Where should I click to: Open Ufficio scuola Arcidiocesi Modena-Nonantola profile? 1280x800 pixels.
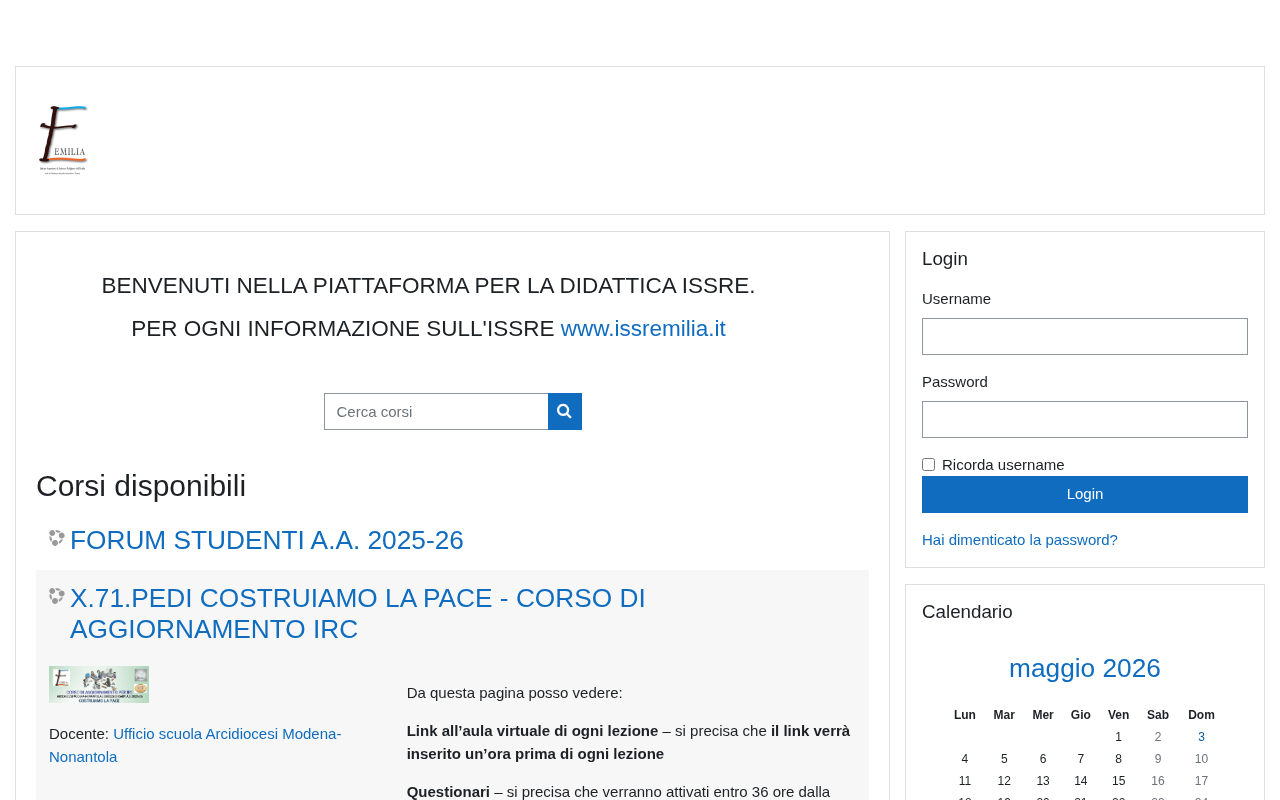tap(195, 745)
